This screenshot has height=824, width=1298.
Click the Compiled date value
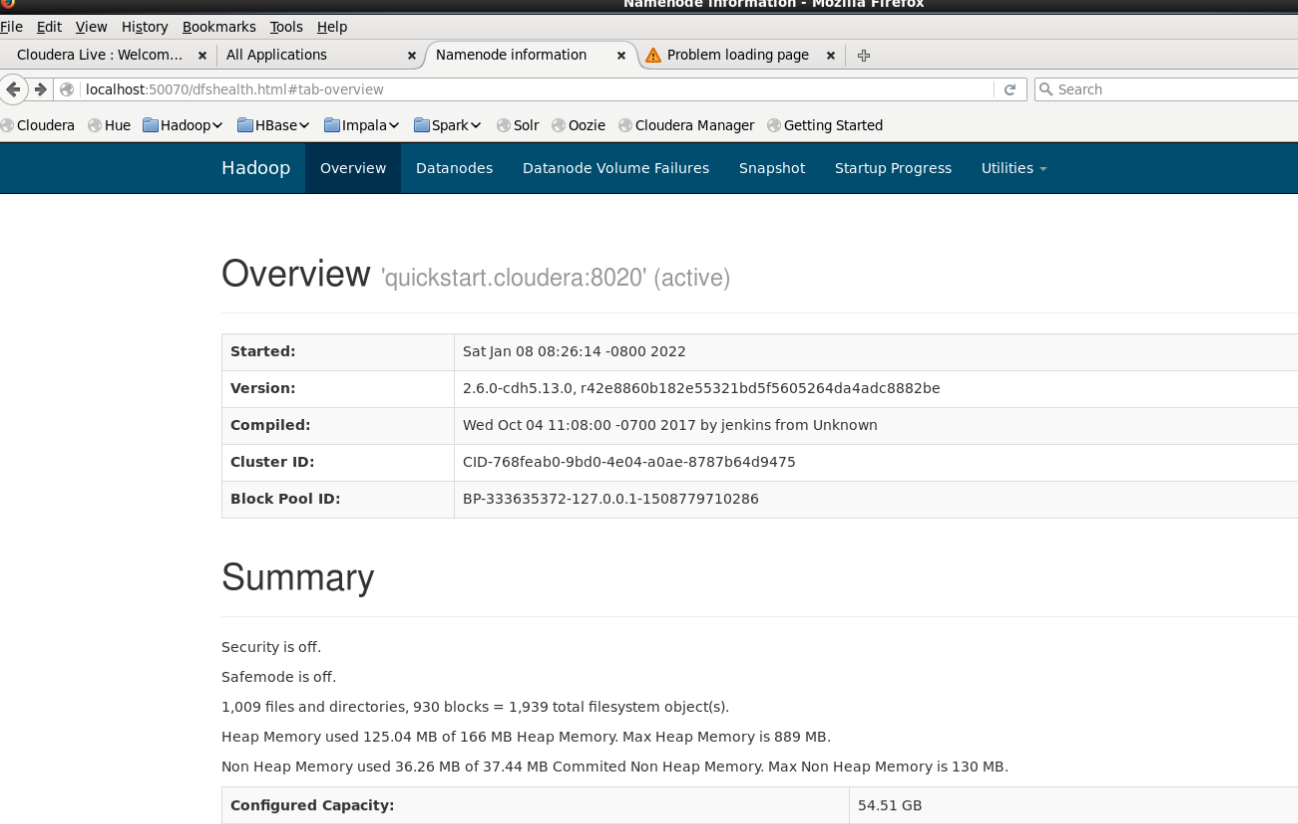point(670,425)
